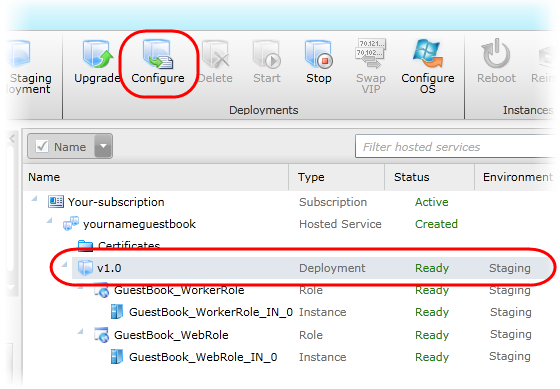Select the GuestBook_WebRole_IN_0 instance label

[203, 357]
